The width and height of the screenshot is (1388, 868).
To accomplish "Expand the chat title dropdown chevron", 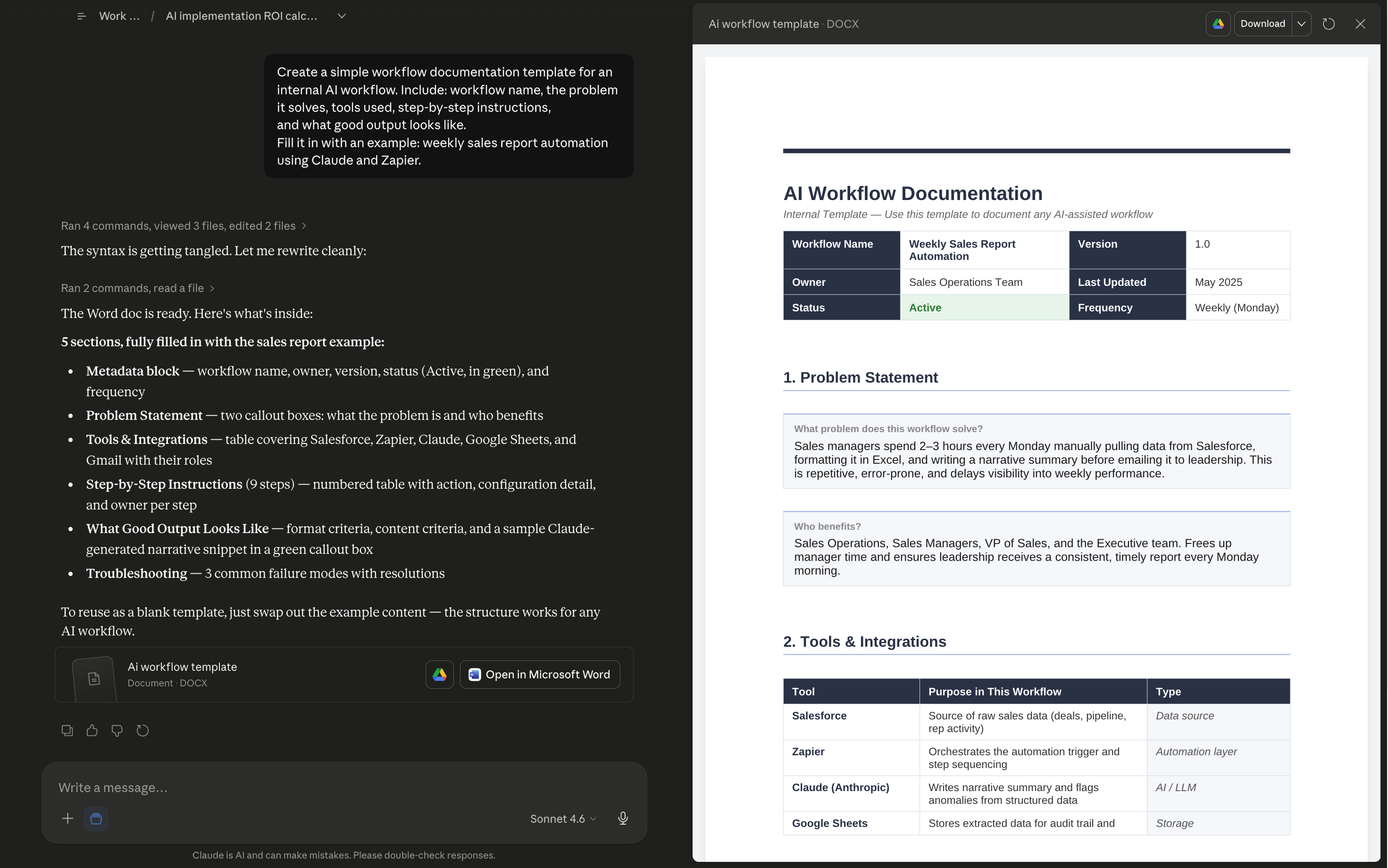I will coord(342,16).
